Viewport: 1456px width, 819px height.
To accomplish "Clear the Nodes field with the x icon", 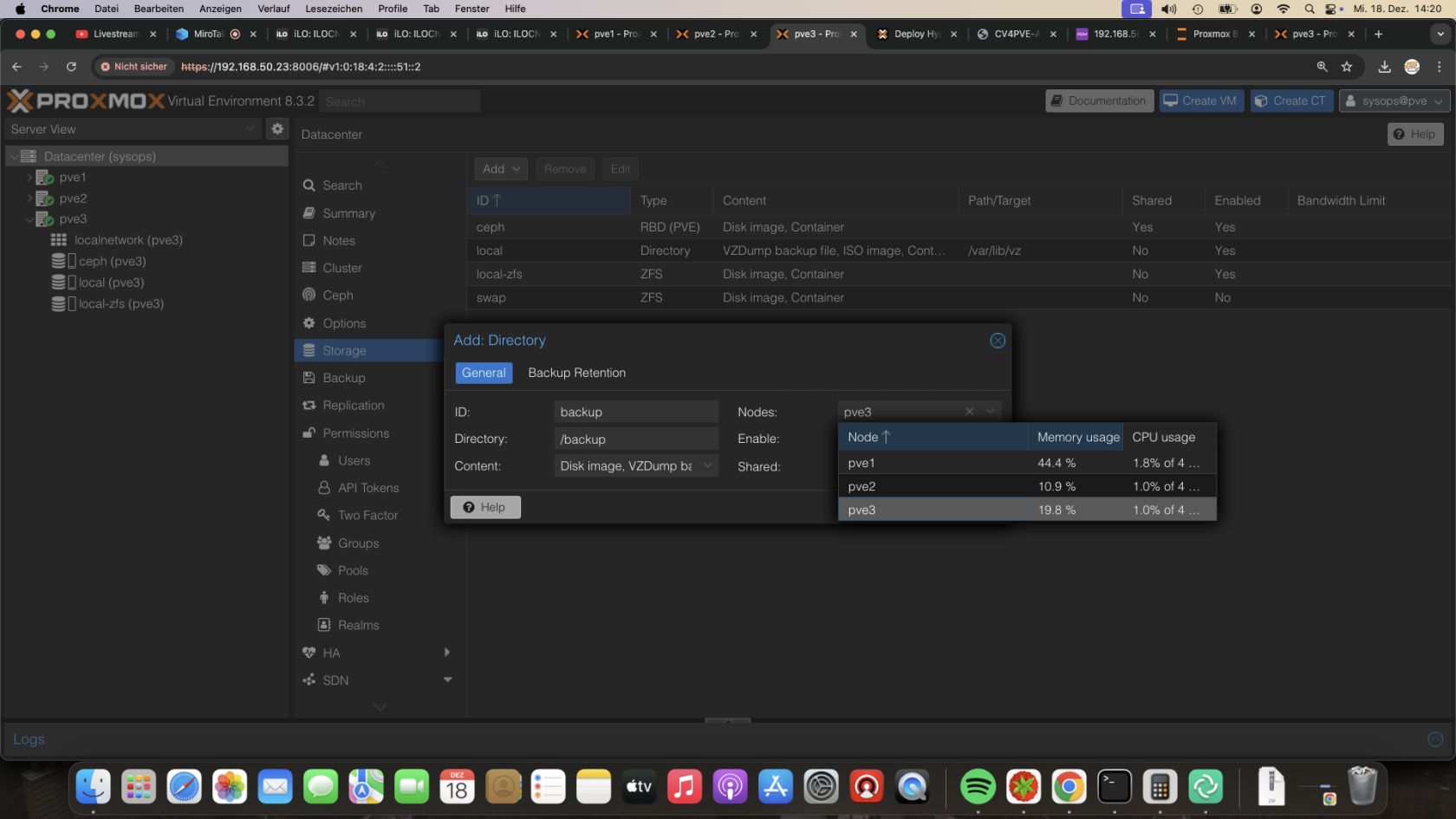I will [x=969, y=412].
